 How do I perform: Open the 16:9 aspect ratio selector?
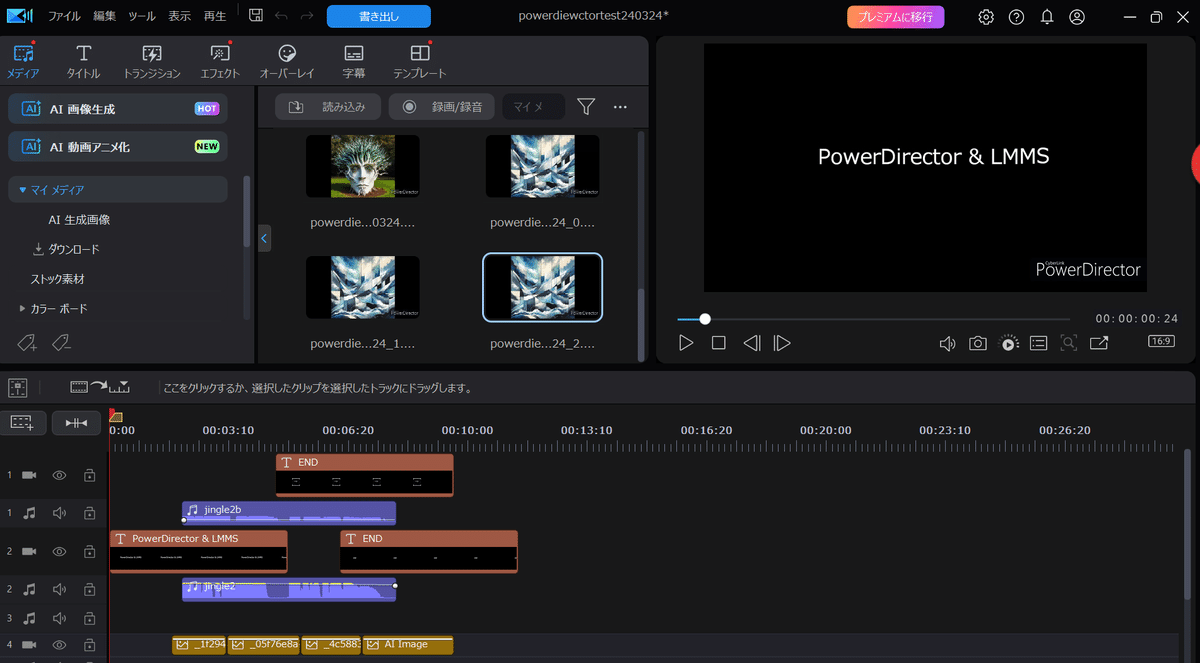(1161, 342)
